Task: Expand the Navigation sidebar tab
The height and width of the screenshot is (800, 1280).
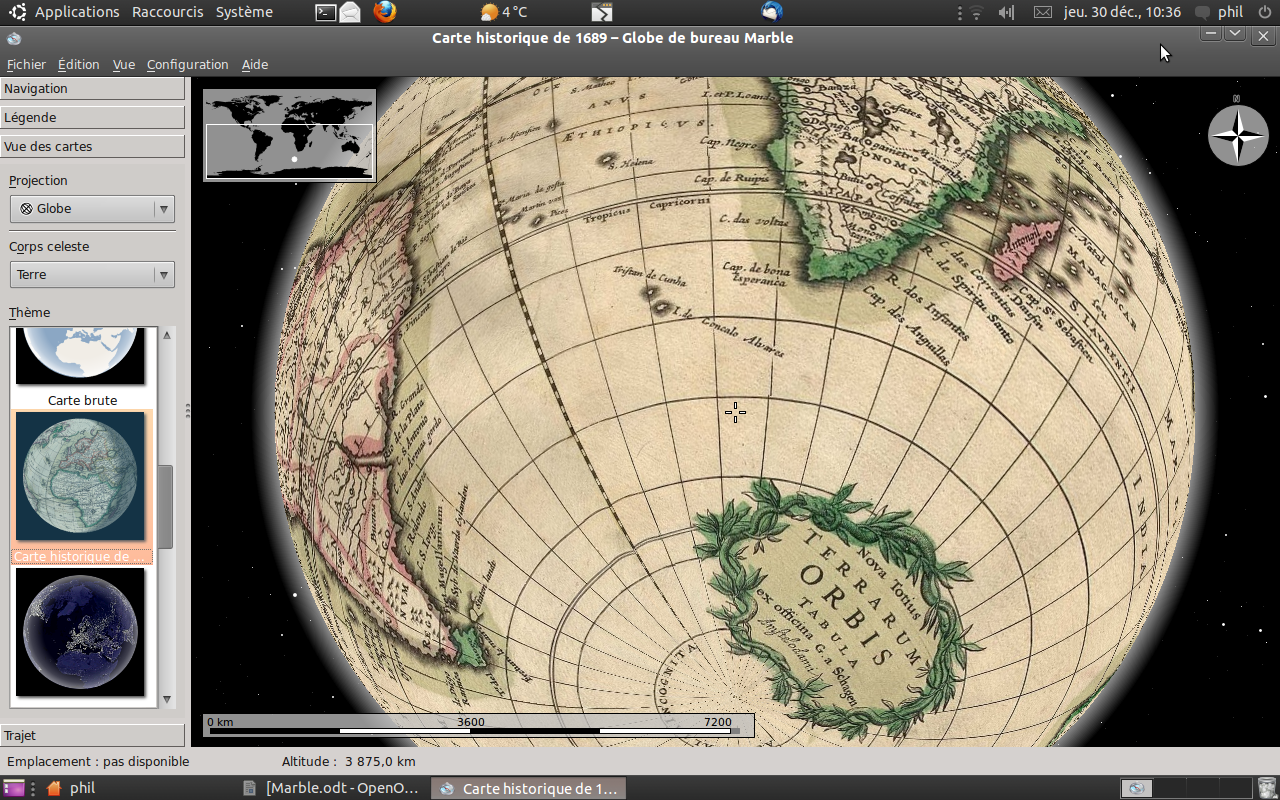Action: point(92,88)
